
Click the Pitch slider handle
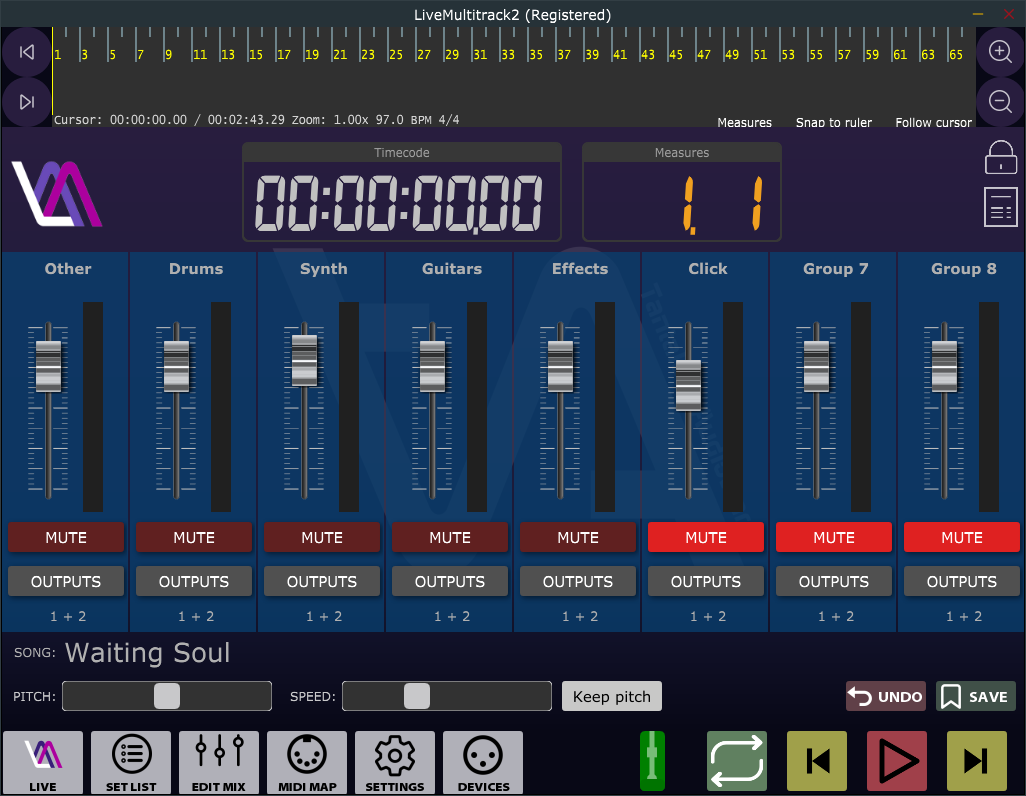pos(167,696)
